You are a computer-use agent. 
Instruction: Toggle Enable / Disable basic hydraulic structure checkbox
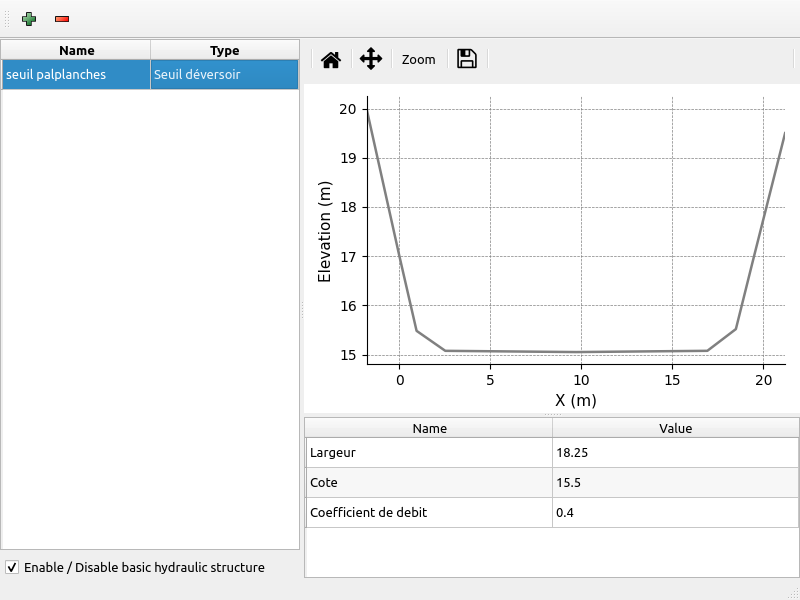click(12, 567)
